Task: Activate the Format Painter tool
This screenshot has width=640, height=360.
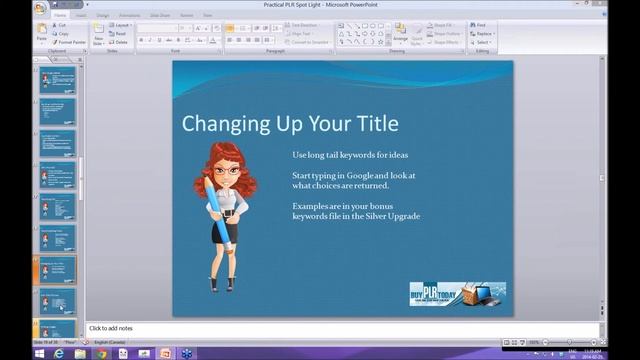Action: pyautogui.click(x=69, y=42)
